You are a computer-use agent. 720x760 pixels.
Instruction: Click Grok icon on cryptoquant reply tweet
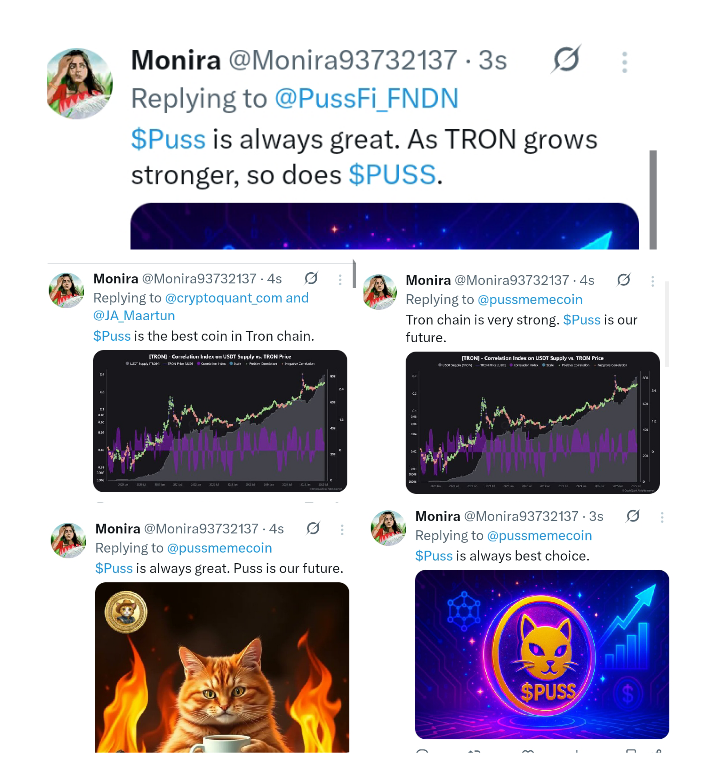tap(311, 278)
